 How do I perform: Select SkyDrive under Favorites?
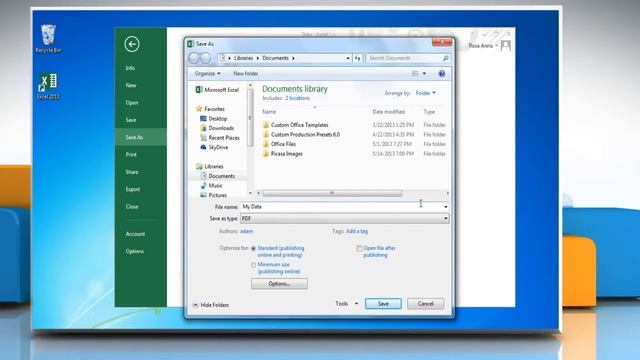pos(214,147)
